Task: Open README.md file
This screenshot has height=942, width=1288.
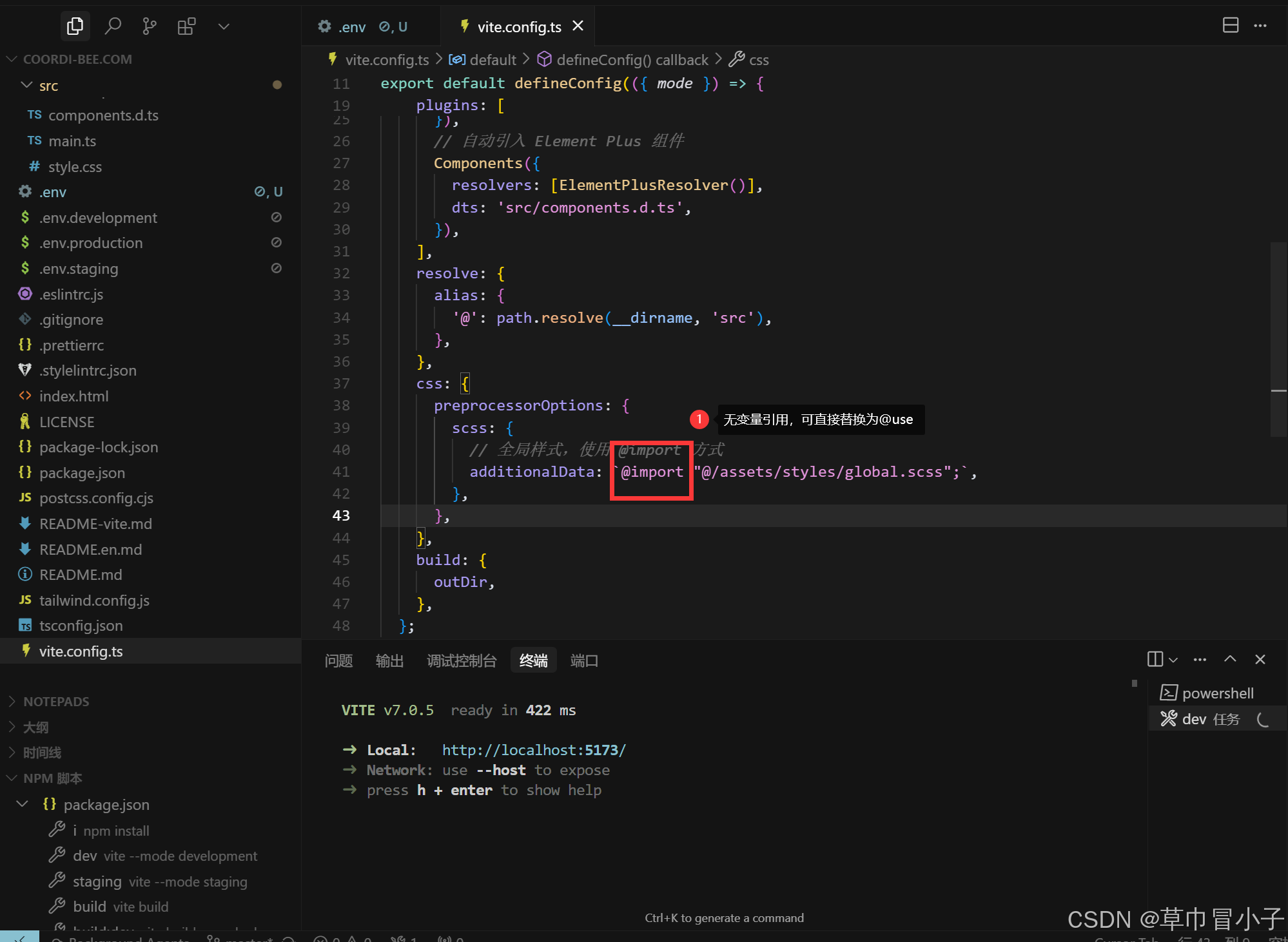Action: pyautogui.click(x=151, y=575)
